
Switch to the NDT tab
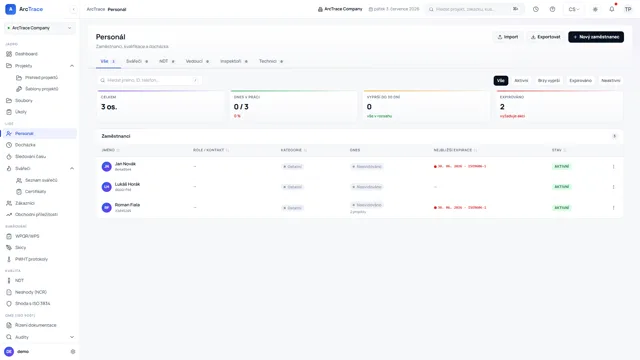167,61
